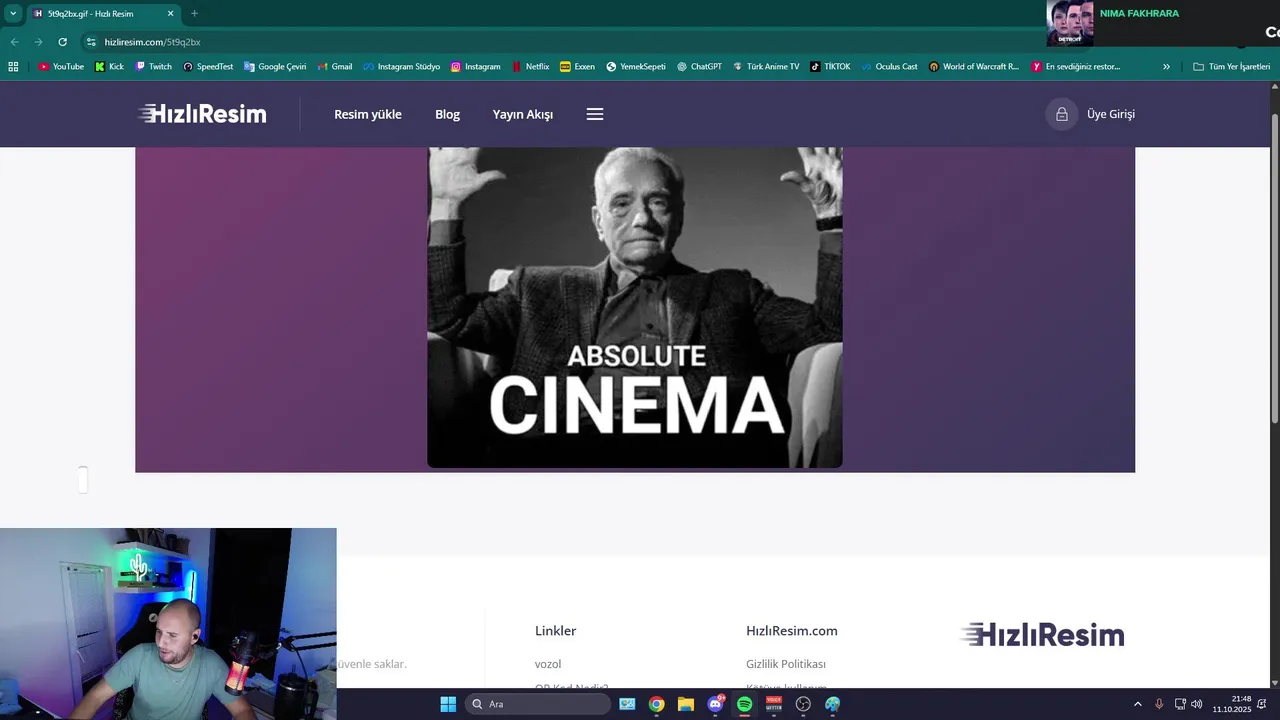Click the HızlıResim logo in header
The width and height of the screenshot is (1280, 720).
pos(202,114)
